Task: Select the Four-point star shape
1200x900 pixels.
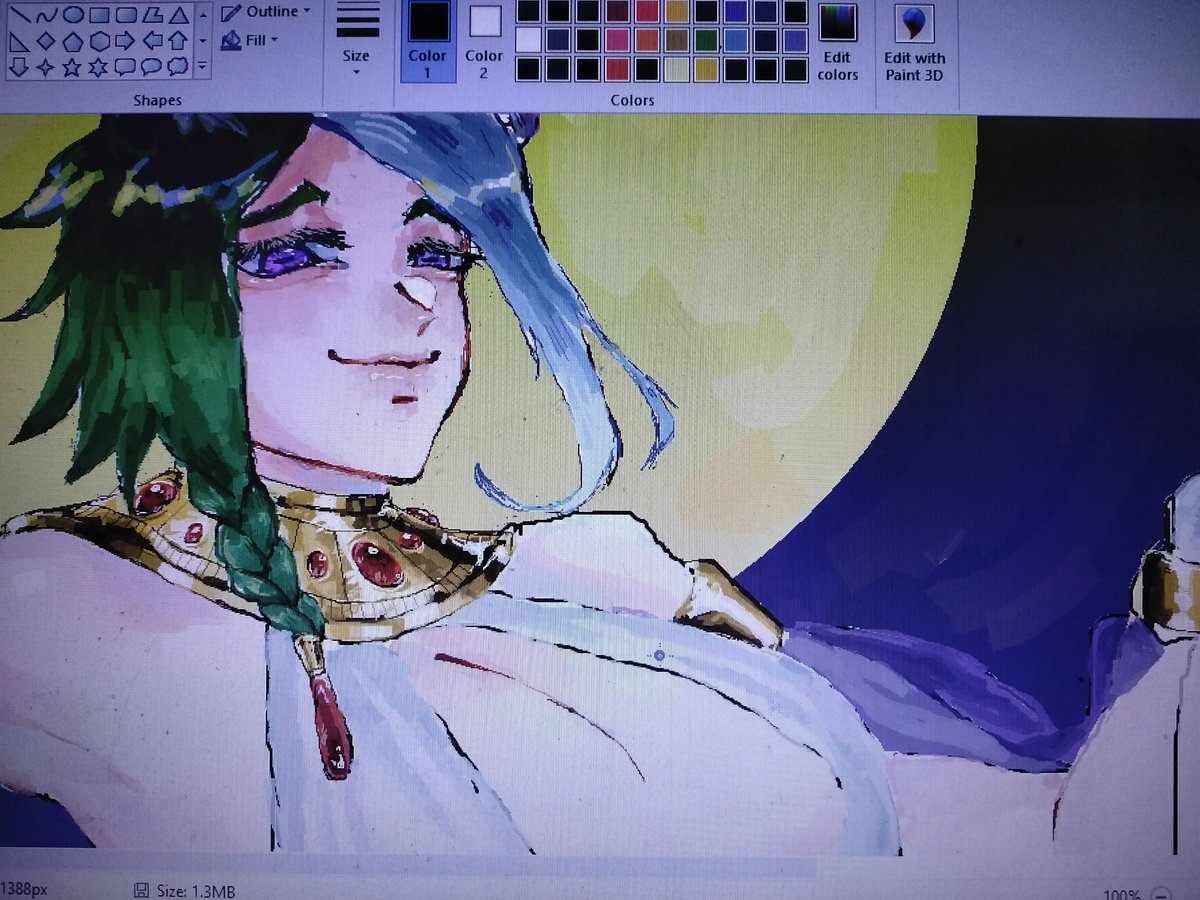Action: [46, 67]
